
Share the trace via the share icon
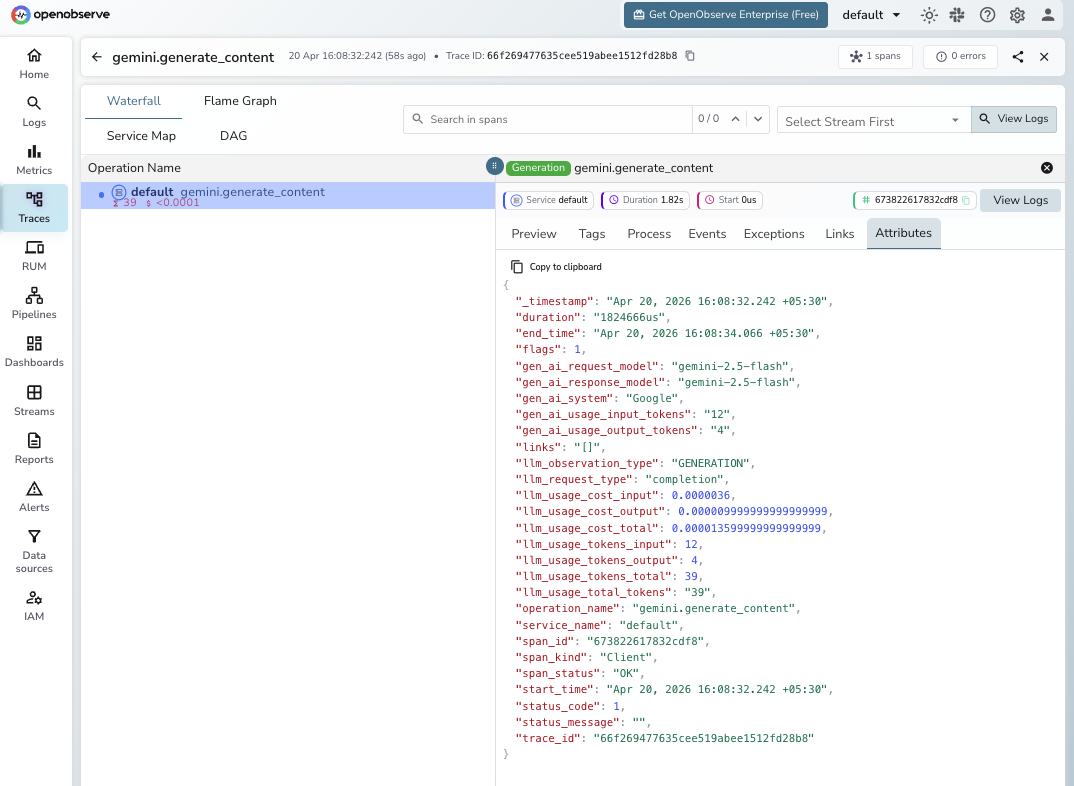coord(1018,57)
